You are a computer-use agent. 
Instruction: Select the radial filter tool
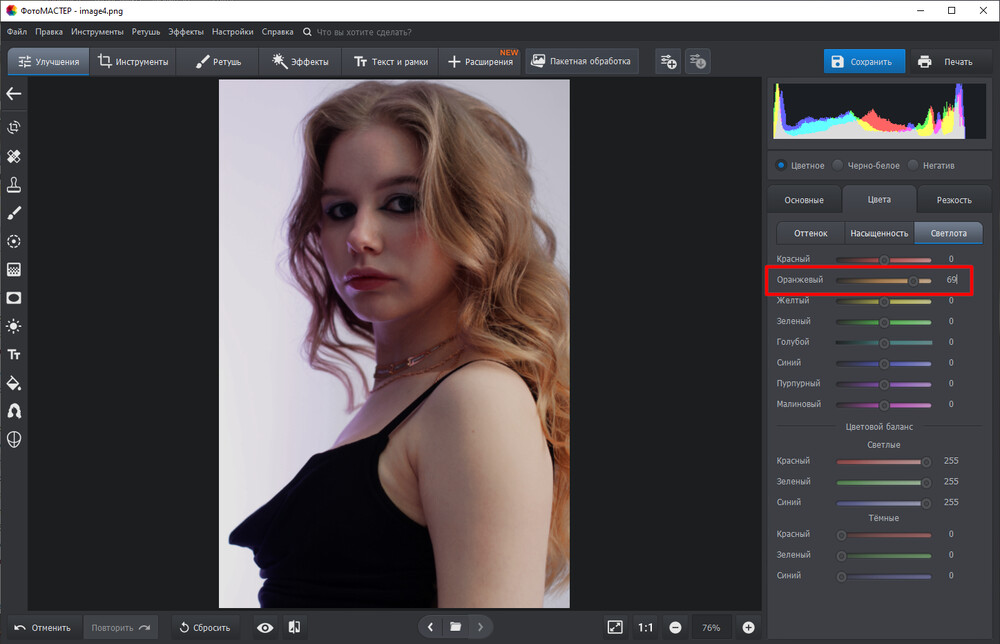click(x=14, y=241)
